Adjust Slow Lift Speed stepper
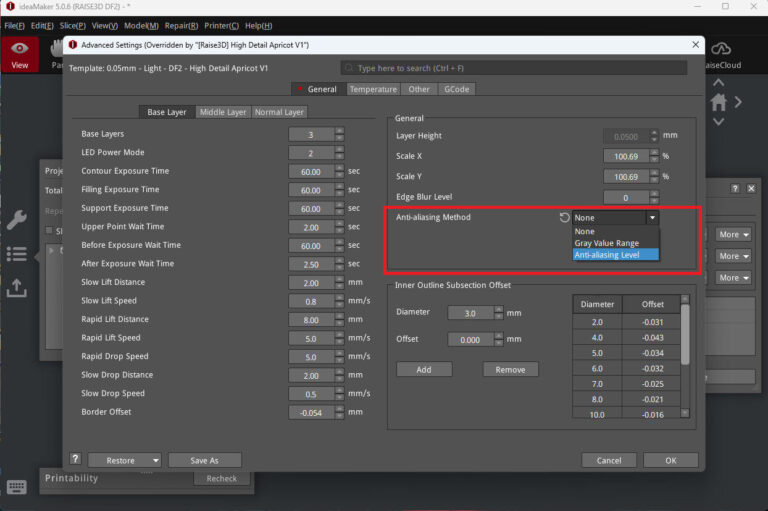This screenshot has width=768, height=511. tap(339, 301)
